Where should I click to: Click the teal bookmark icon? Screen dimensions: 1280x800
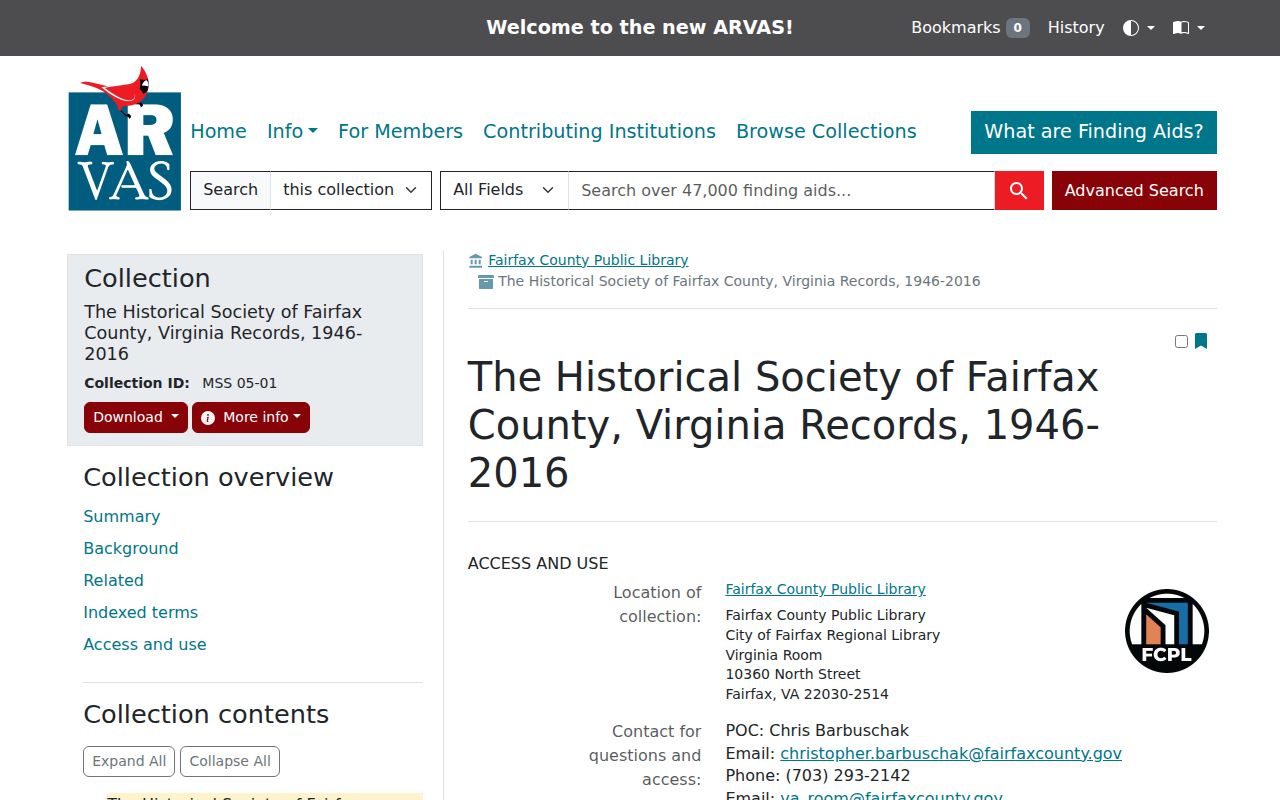[1201, 341]
